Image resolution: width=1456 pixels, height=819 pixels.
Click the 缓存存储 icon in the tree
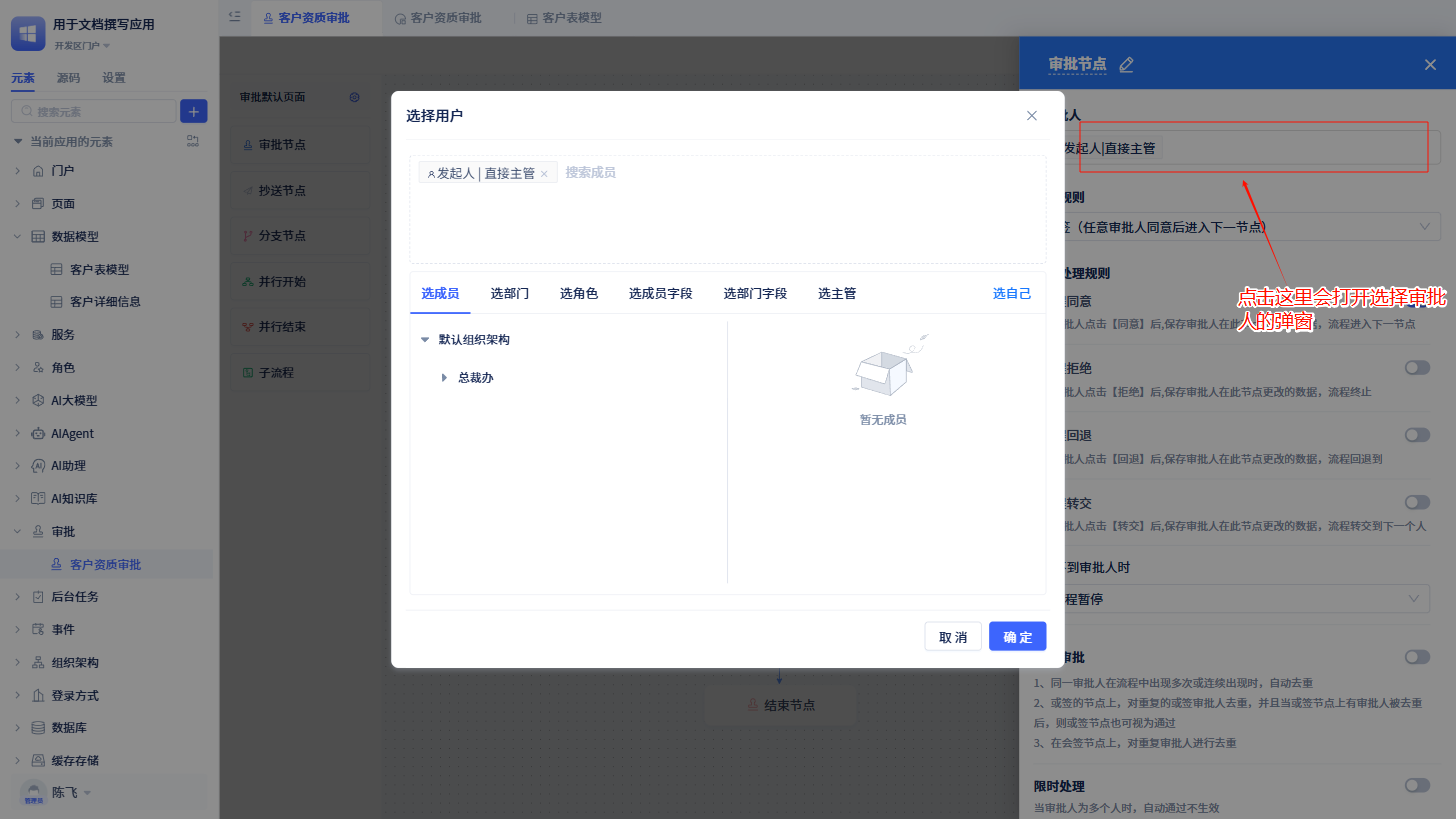pyautogui.click(x=38, y=760)
